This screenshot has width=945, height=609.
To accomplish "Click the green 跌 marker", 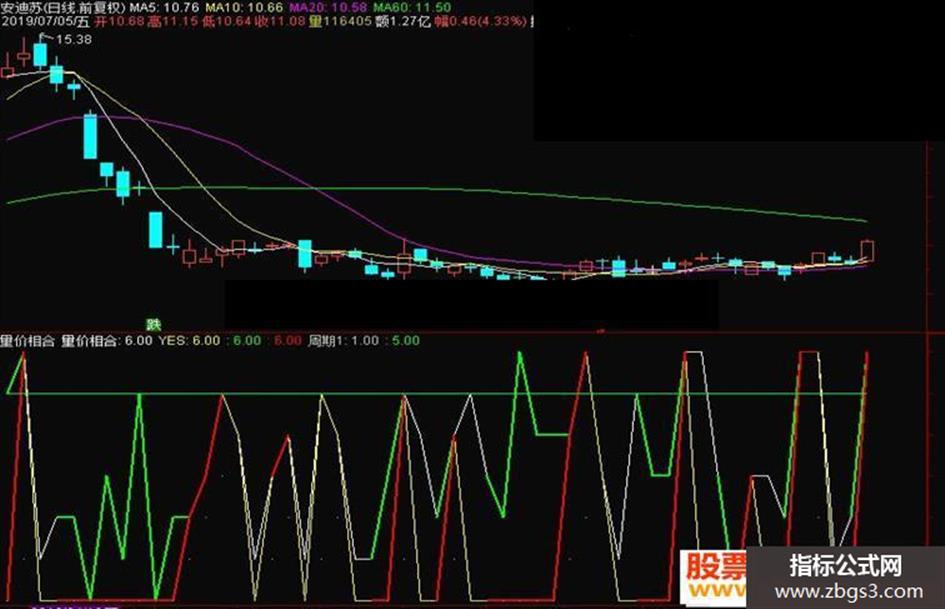I will pos(154,324).
